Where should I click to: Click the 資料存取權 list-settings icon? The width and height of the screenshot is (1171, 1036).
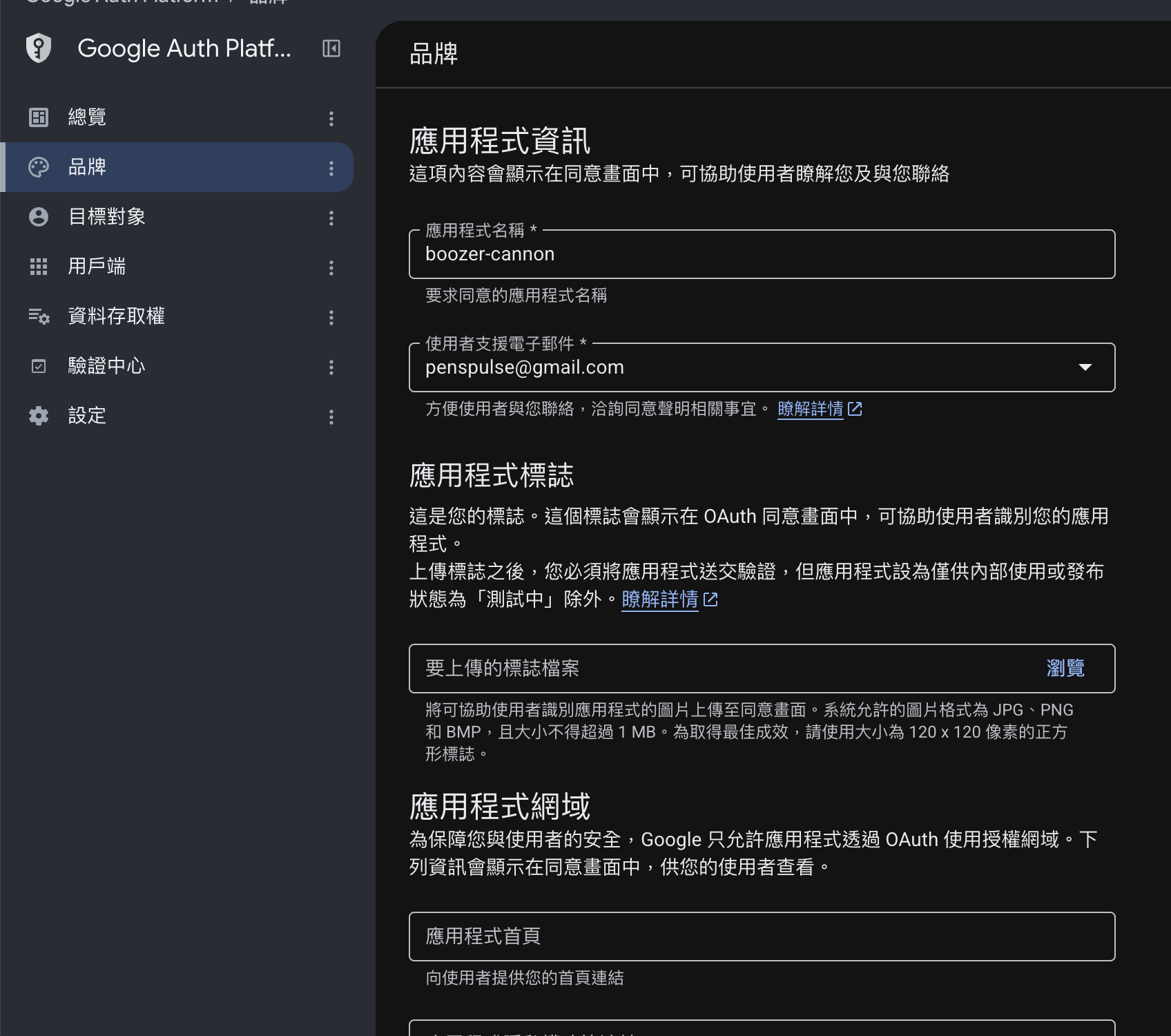tap(39, 316)
